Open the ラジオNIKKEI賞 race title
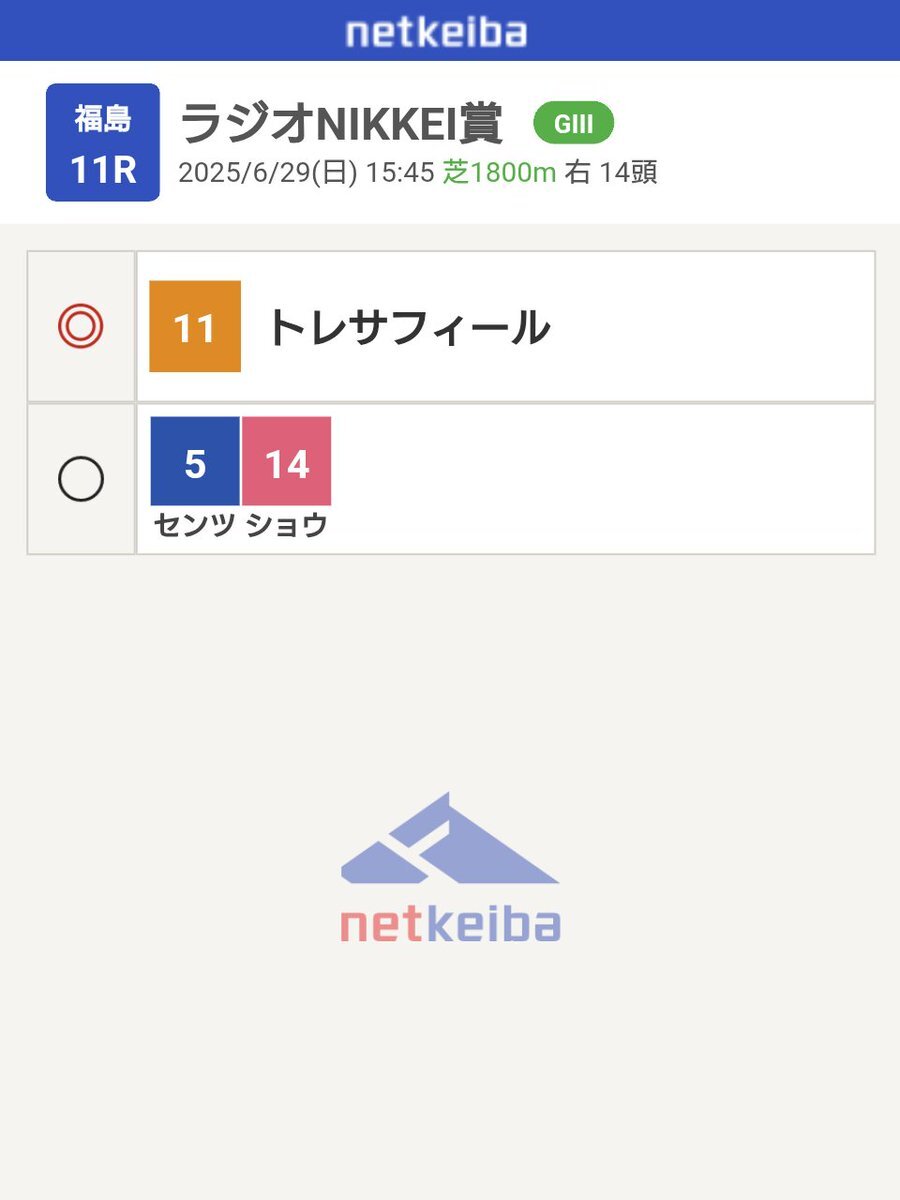This screenshot has width=900, height=1200. click(x=341, y=124)
